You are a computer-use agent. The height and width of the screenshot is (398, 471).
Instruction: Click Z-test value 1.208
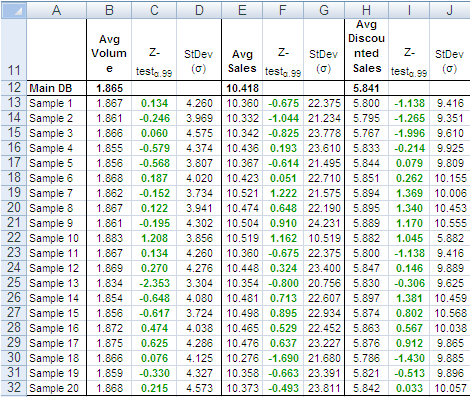tap(154, 238)
